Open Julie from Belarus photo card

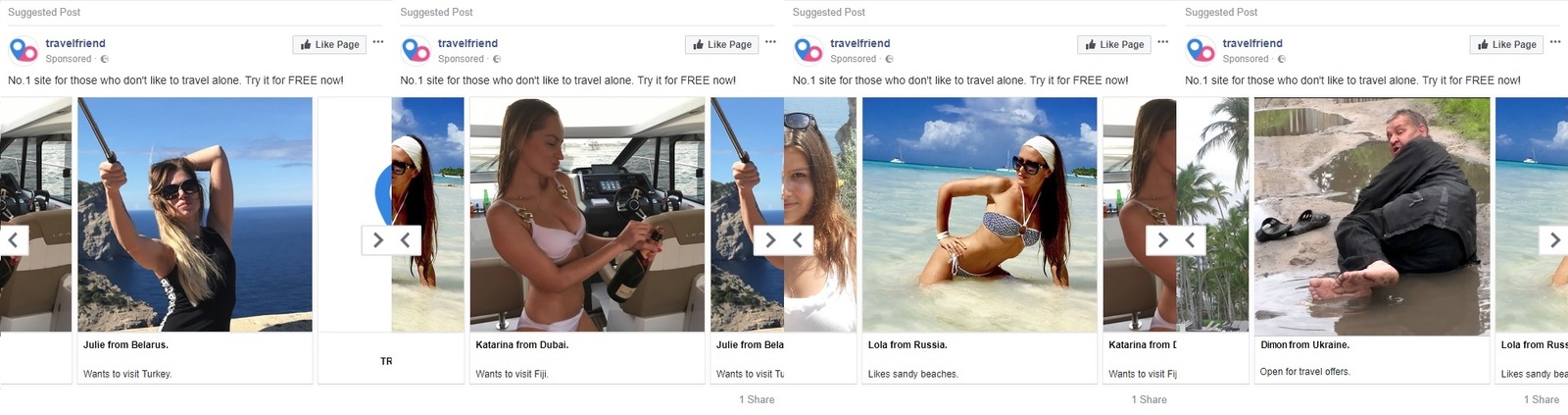pyautogui.click(x=194, y=214)
